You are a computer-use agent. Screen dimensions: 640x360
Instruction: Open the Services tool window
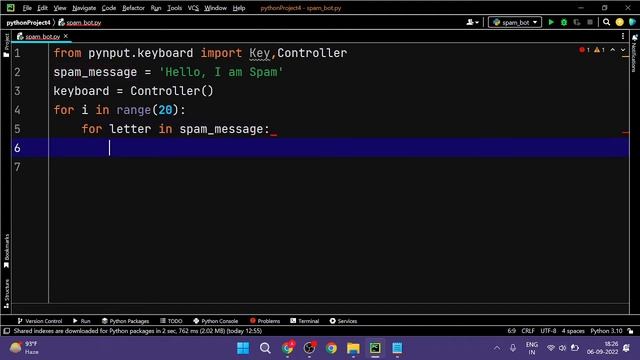coord(343,321)
